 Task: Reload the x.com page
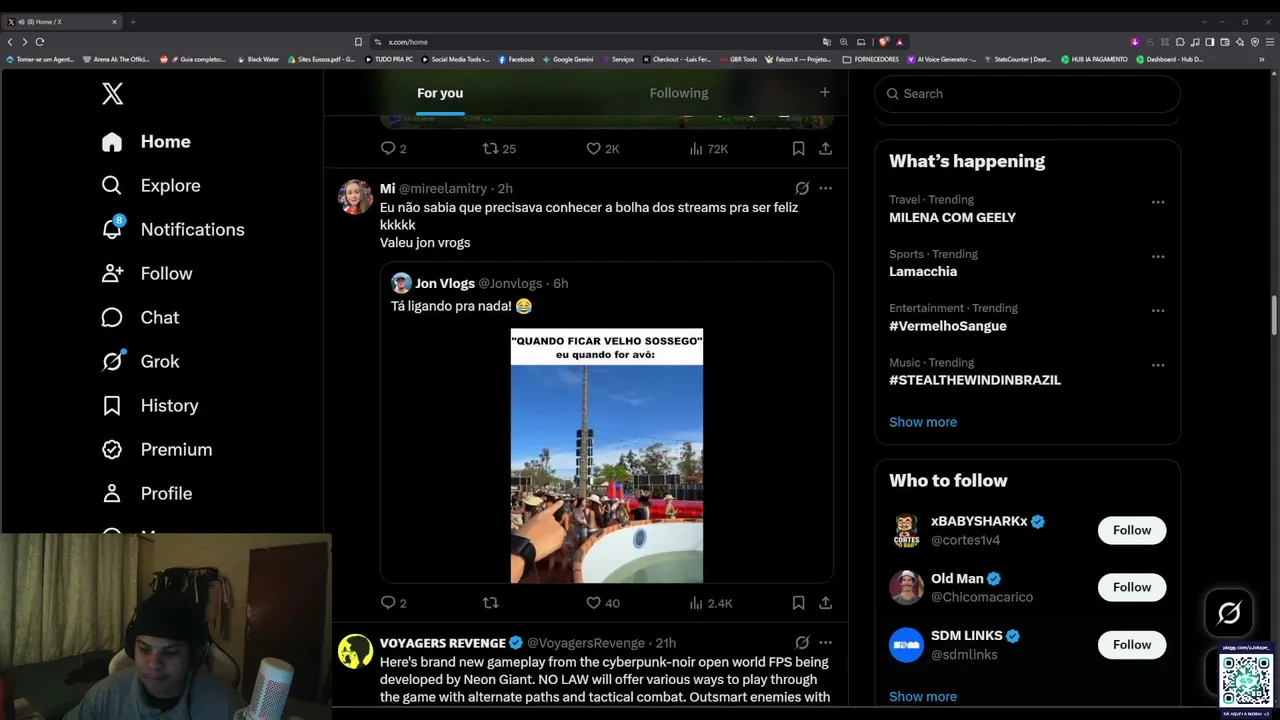pyautogui.click(x=40, y=42)
